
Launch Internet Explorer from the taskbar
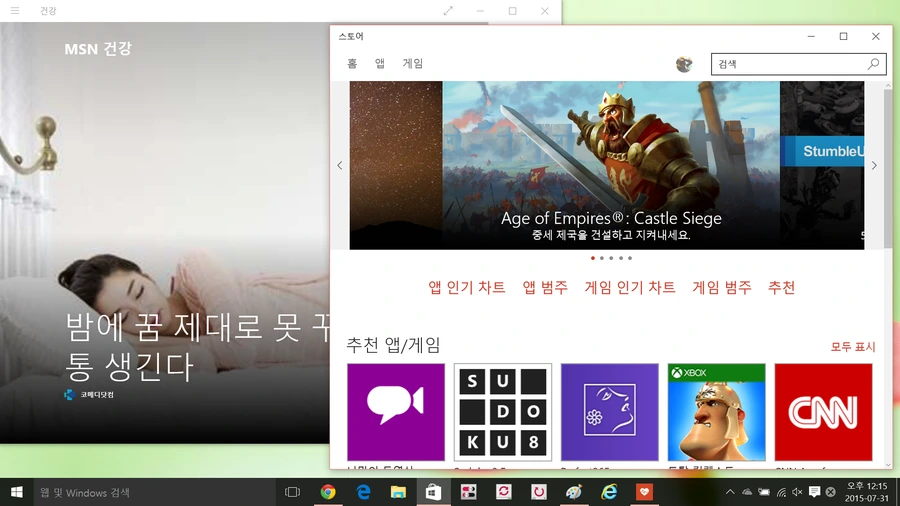pyautogui.click(x=609, y=492)
